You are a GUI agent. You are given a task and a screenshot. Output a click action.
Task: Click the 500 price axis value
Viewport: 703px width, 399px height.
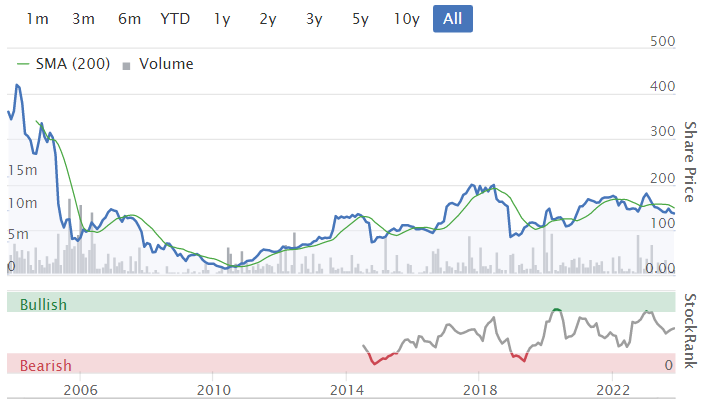point(663,41)
